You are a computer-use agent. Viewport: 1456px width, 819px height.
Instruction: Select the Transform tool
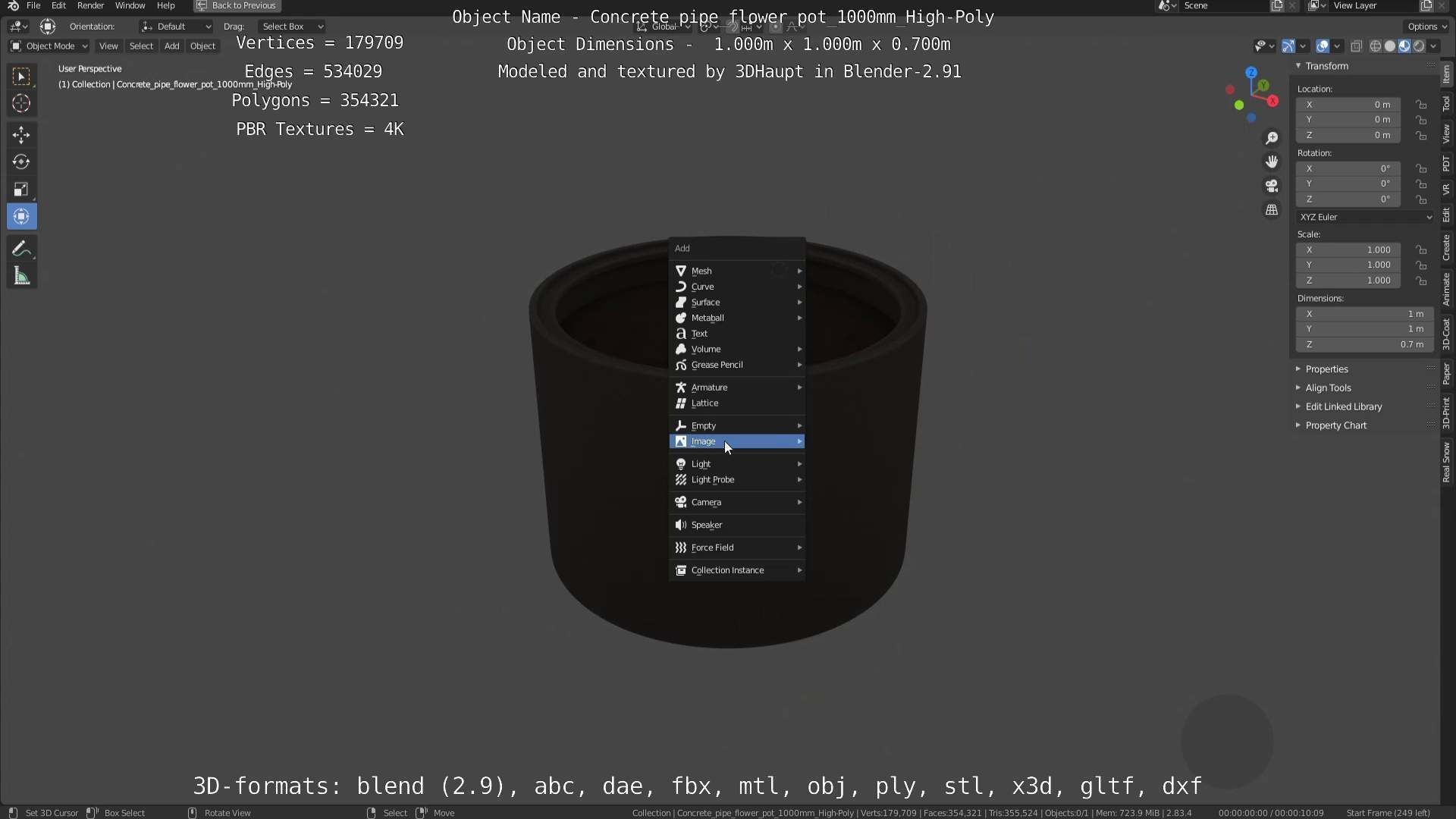pos(21,217)
